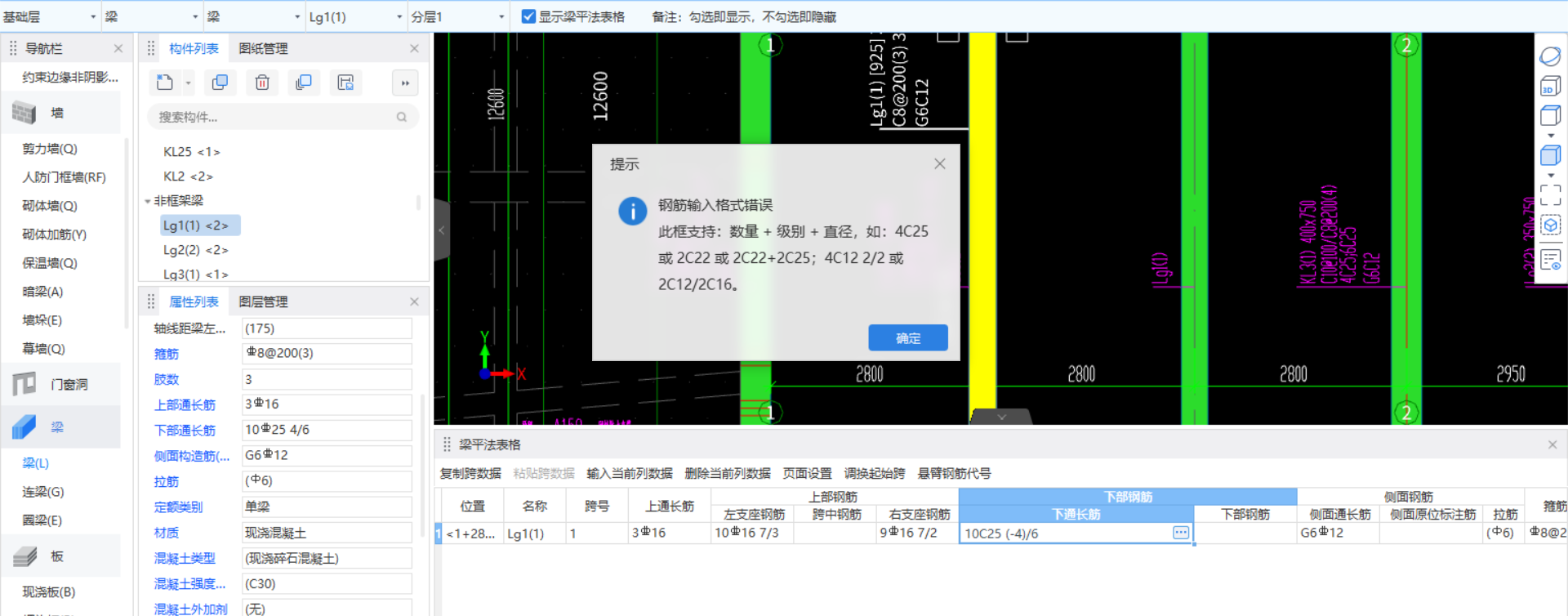Click 箍筋 property link
This screenshot has height=616, width=1568.
click(167, 354)
